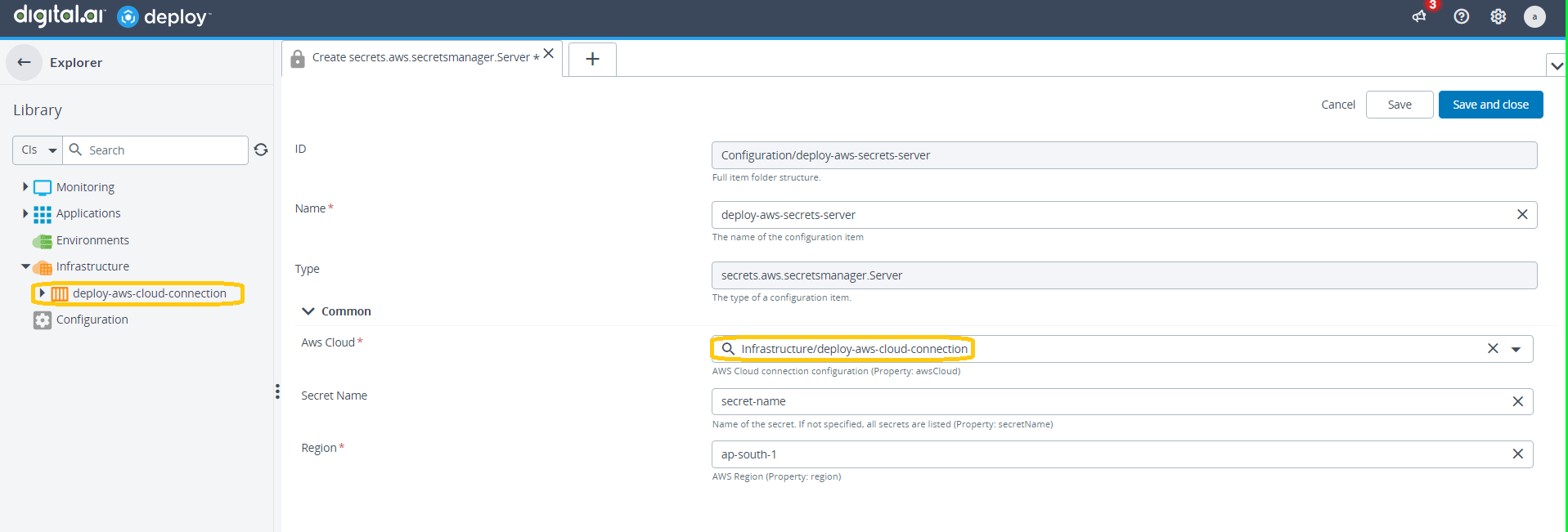Screen dimensions: 1568x532
Task: Expand the Applications tree node
Action: [x=25, y=213]
